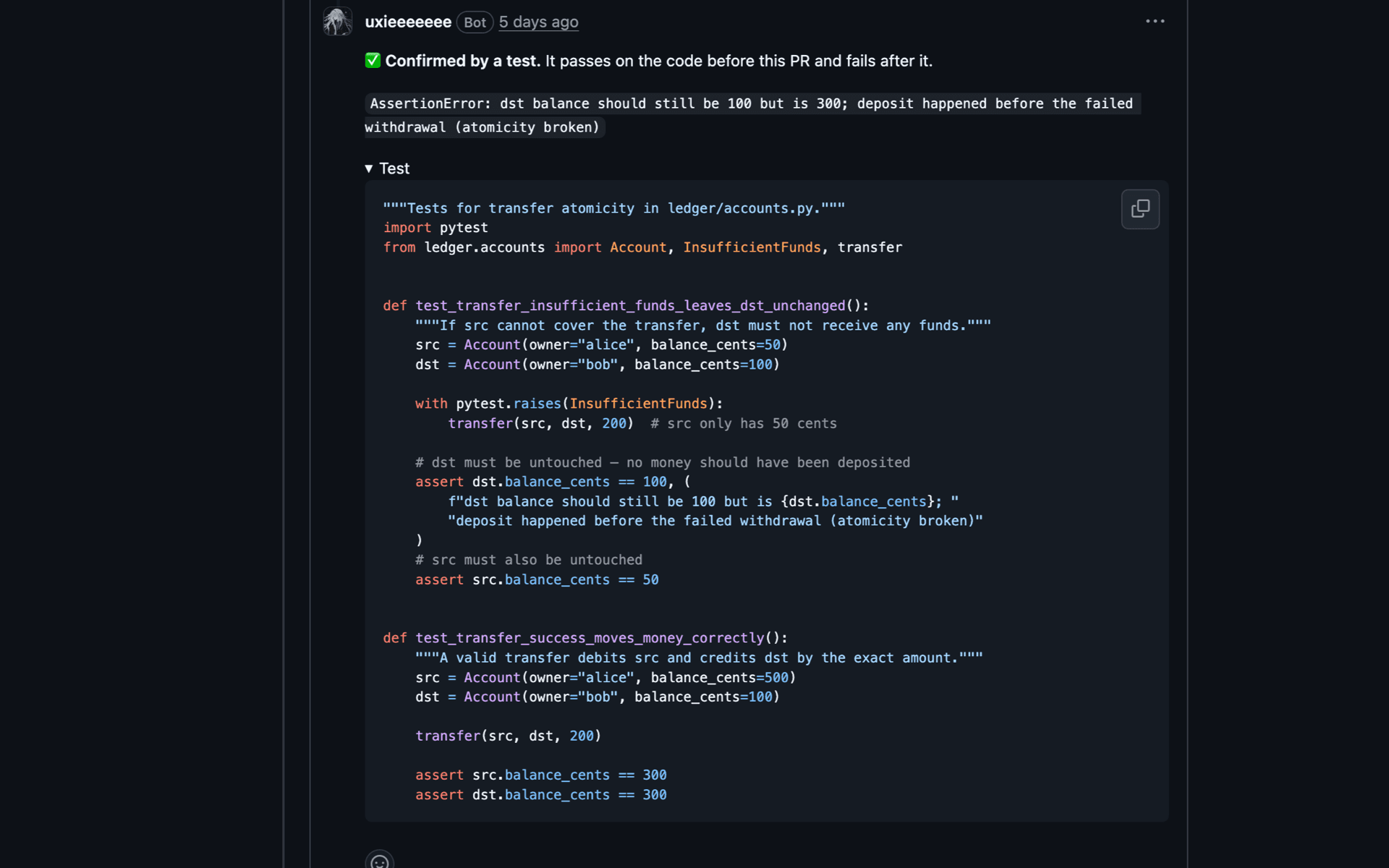The image size is (1389, 868).
Task: Click the 'If src cannot cover the transfer' docstring
Action: click(x=703, y=325)
